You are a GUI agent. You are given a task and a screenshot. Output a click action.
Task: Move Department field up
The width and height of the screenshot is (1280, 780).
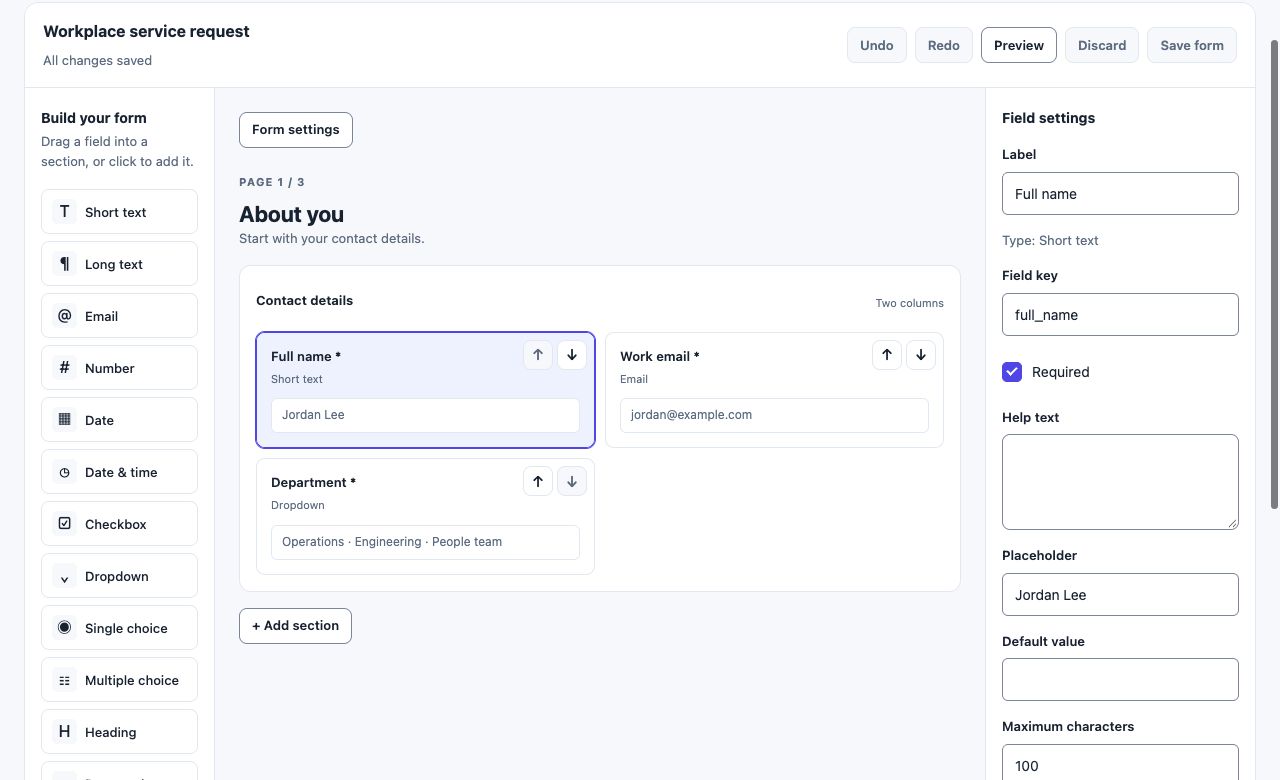pos(538,481)
